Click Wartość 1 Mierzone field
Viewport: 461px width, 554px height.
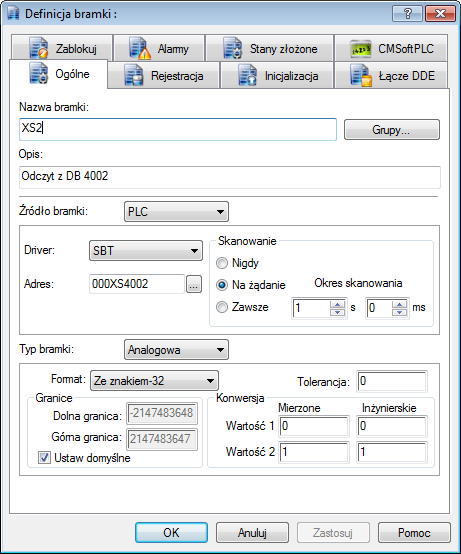(314, 426)
